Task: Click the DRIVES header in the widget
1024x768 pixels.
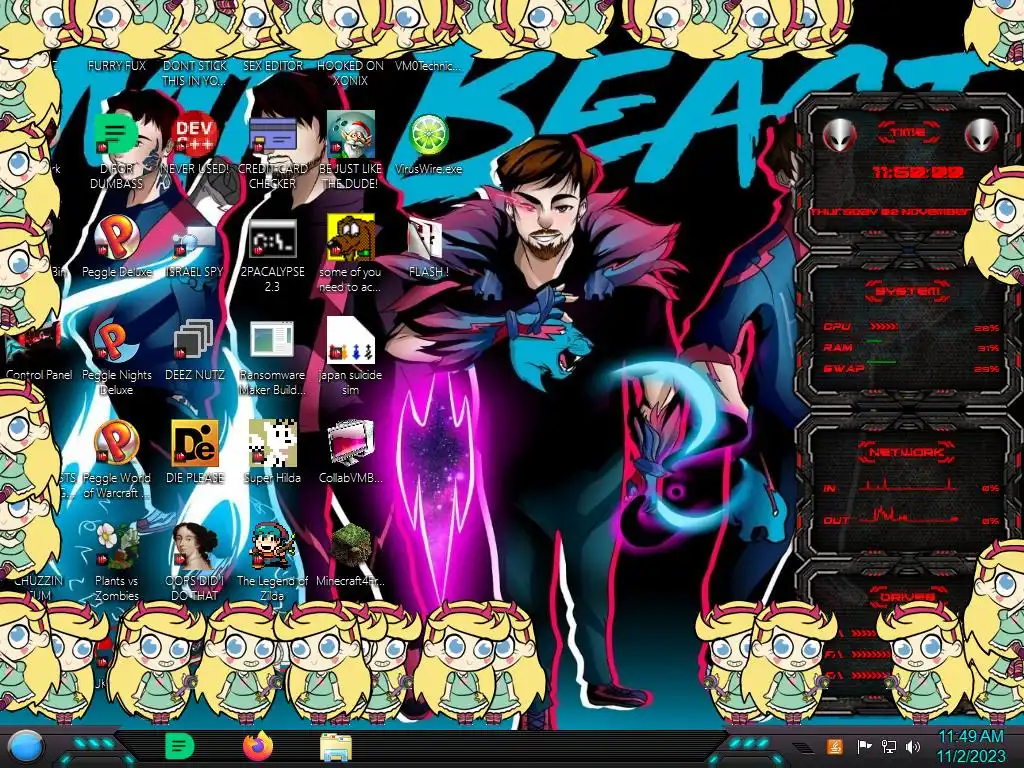Action: [907, 596]
